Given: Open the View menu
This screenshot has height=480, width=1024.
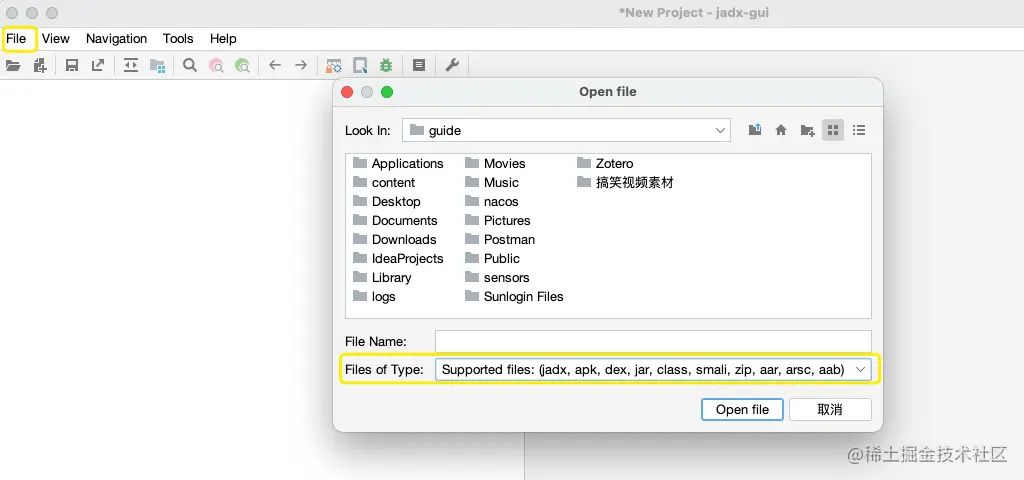Looking at the screenshot, I should click(56, 39).
